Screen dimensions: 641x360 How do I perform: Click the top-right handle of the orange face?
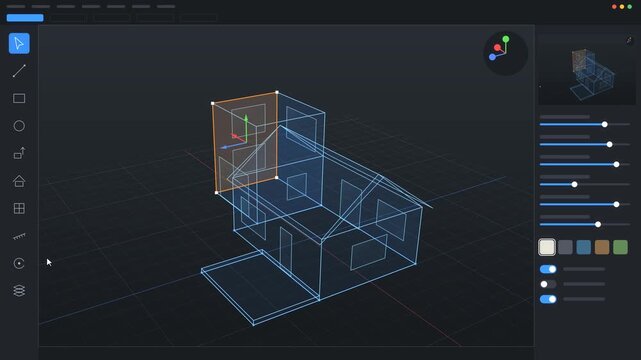(x=277, y=92)
